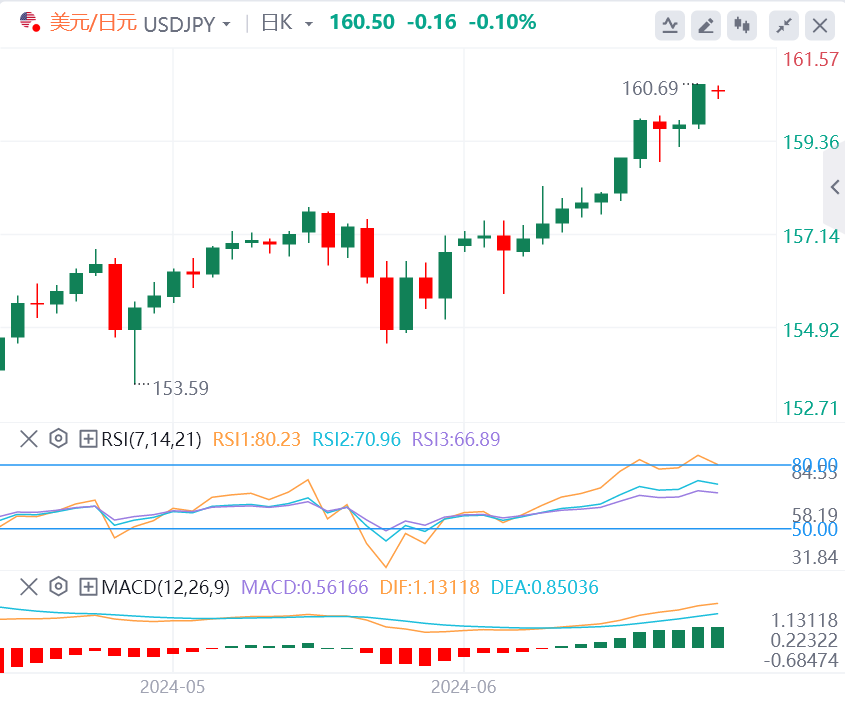Click the DIF:1.13118 value
The width and height of the screenshot is (845, 705).
(x=430, y=587)
